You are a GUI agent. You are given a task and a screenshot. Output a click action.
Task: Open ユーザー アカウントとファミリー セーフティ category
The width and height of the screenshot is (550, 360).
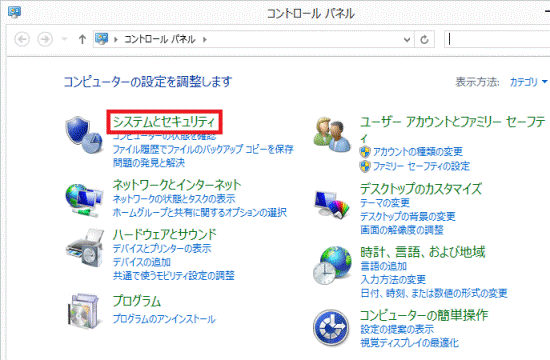(453, 129)
